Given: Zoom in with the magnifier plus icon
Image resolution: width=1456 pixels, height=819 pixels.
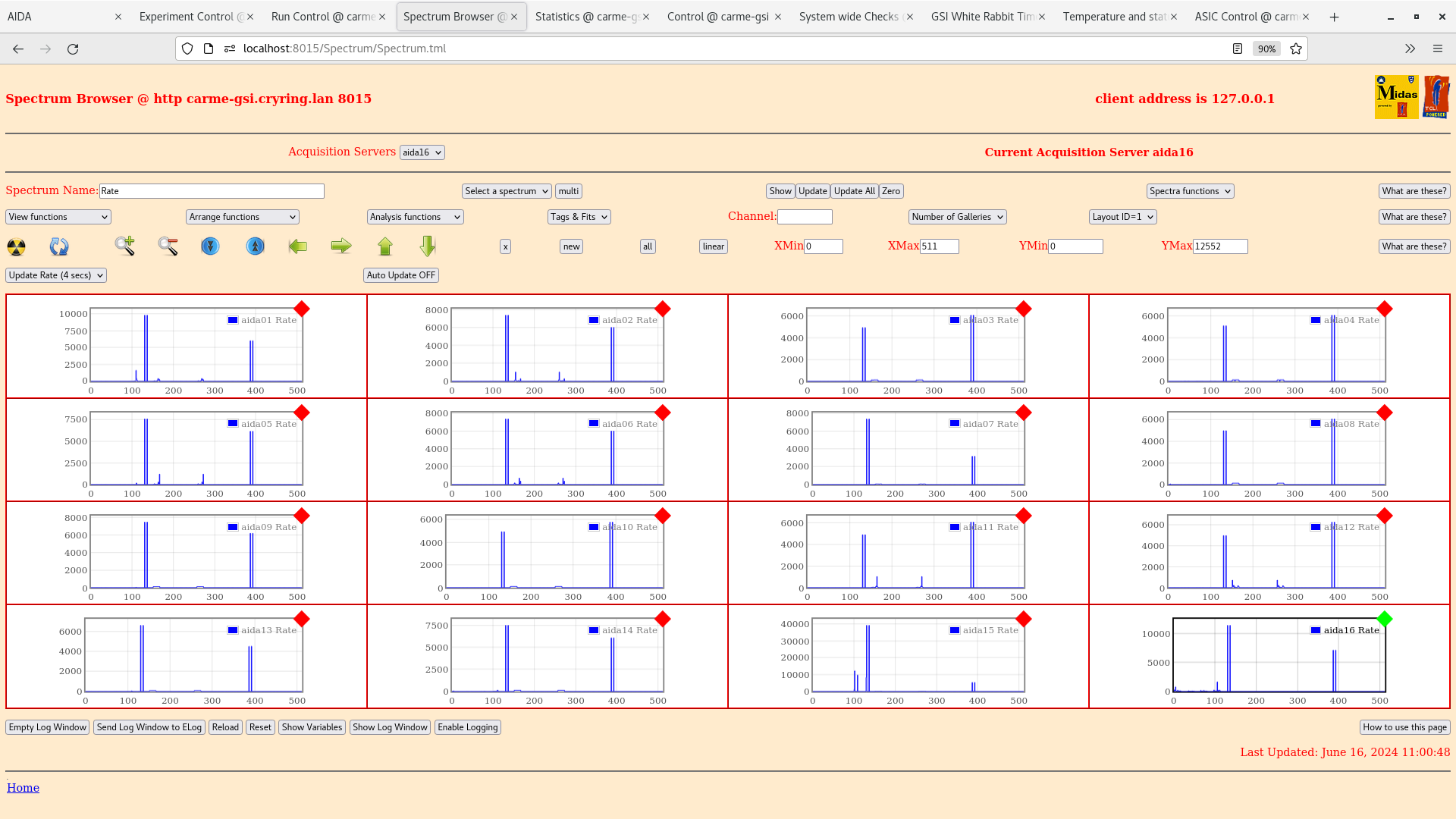Looking at the screenshot, I should 125,246.
